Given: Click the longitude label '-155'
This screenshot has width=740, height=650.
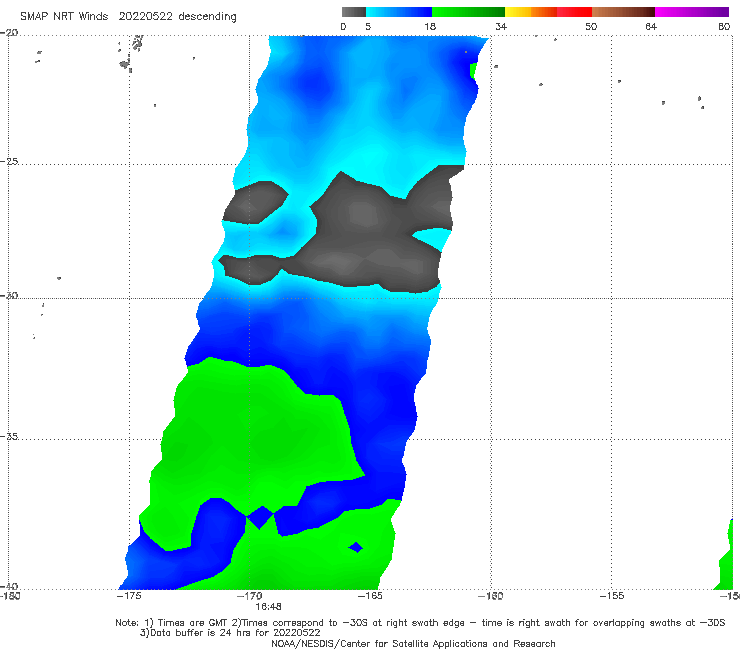Looking at the screenshot, I should [612, 596].
